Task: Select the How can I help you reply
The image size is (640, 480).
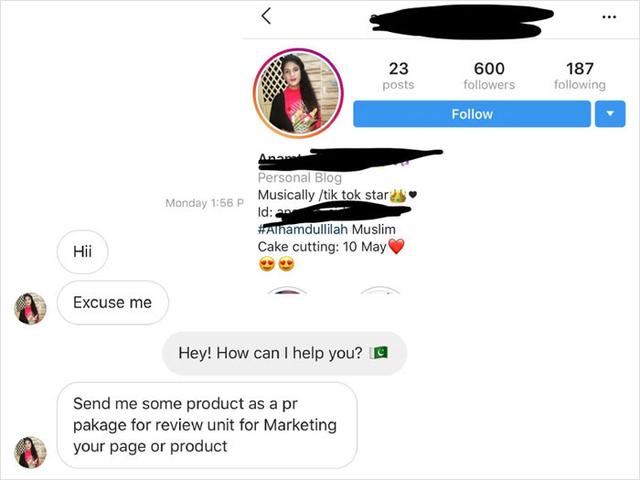Action: click(284, 353)
